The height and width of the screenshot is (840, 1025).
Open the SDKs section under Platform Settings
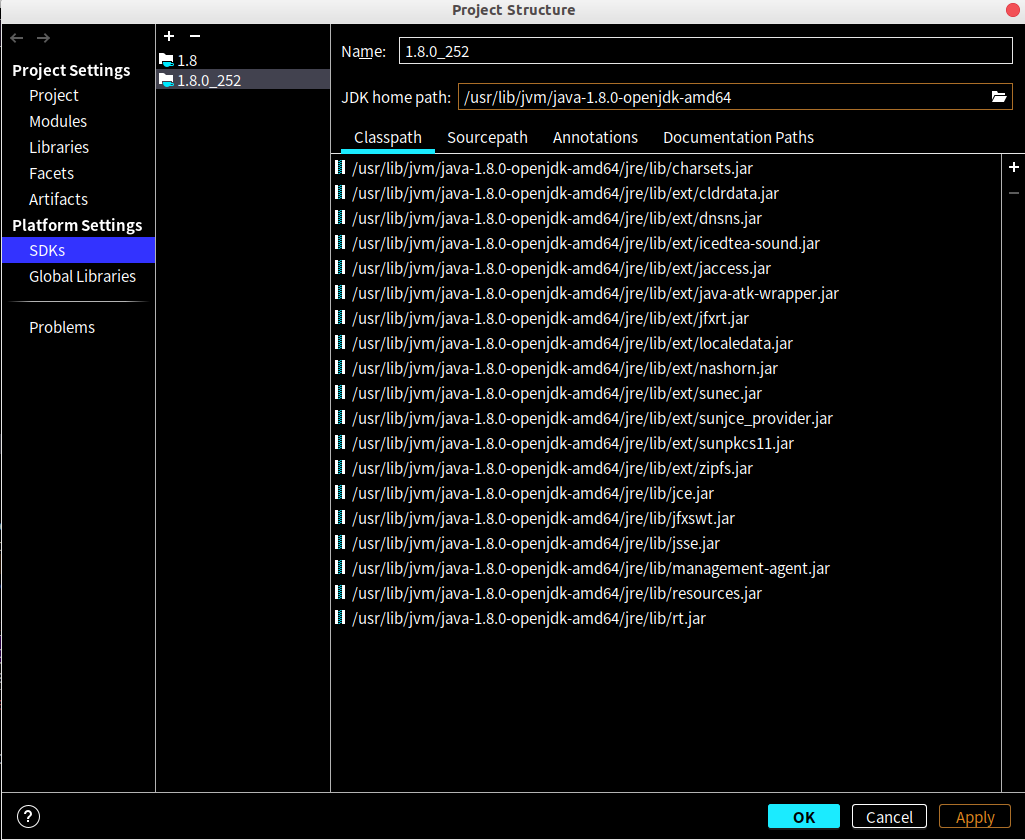[x=47, y=250]
